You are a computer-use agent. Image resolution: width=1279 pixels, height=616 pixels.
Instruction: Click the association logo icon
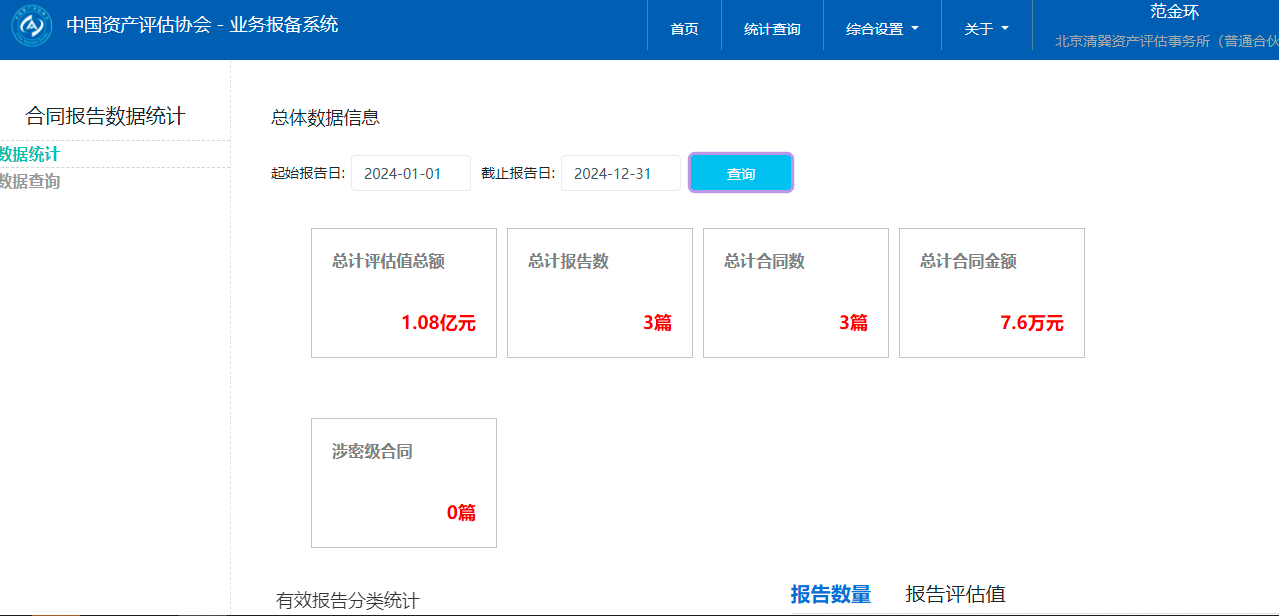pyautogui.click(x=32, y=26)
